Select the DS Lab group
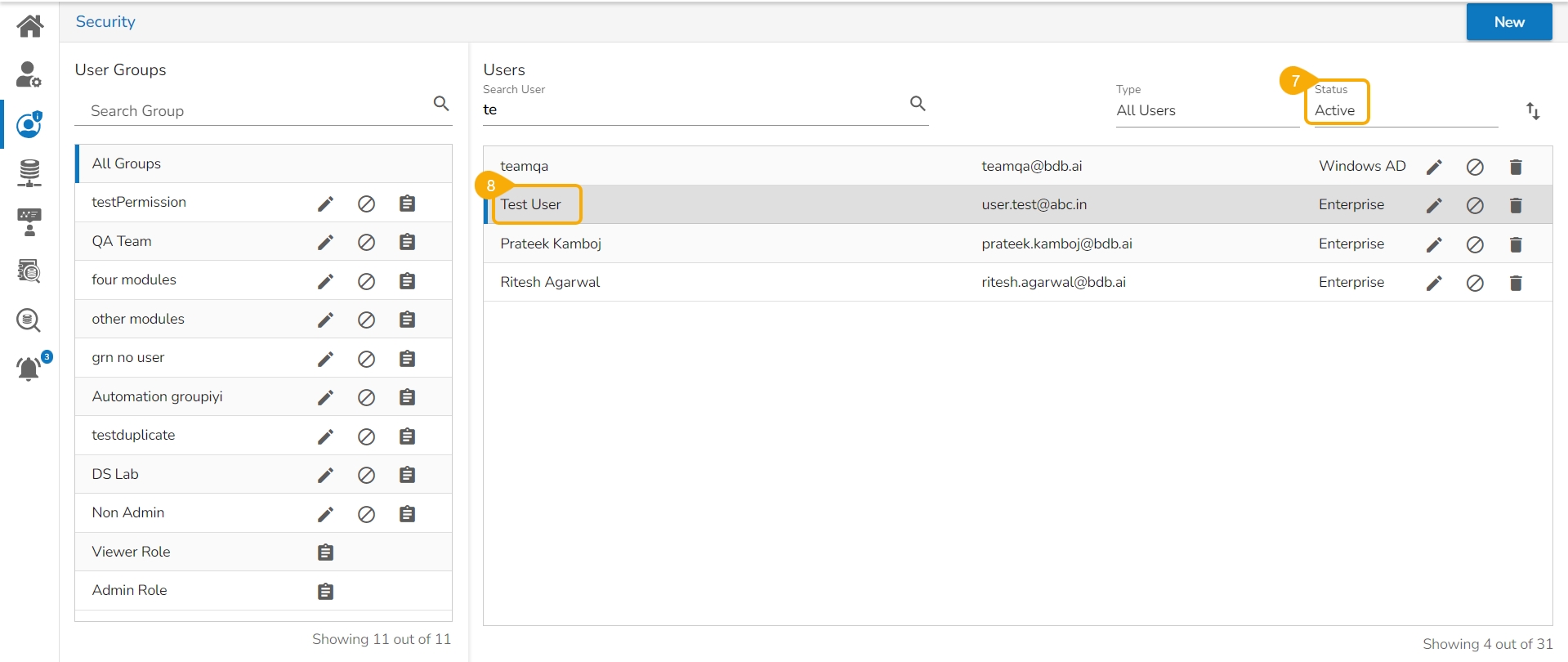The height and width of the screenshot is (662, 1568). click(115, 474)
